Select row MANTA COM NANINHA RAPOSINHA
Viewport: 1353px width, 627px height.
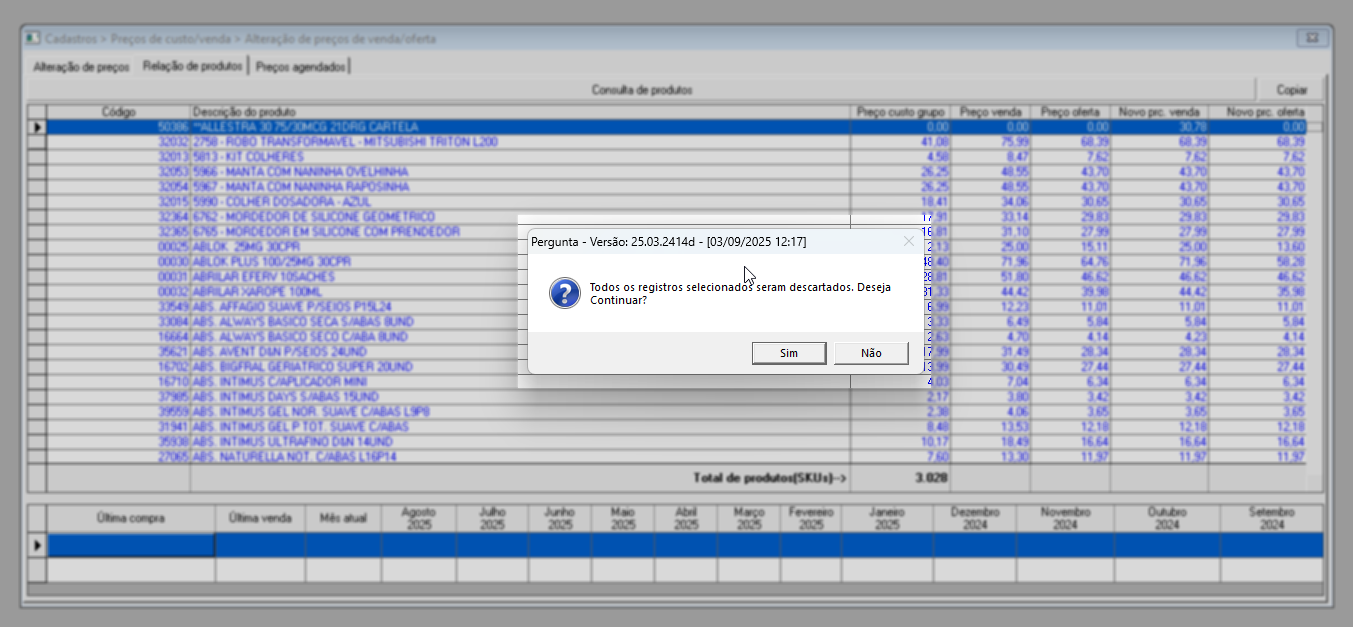(x=676, y=187)
